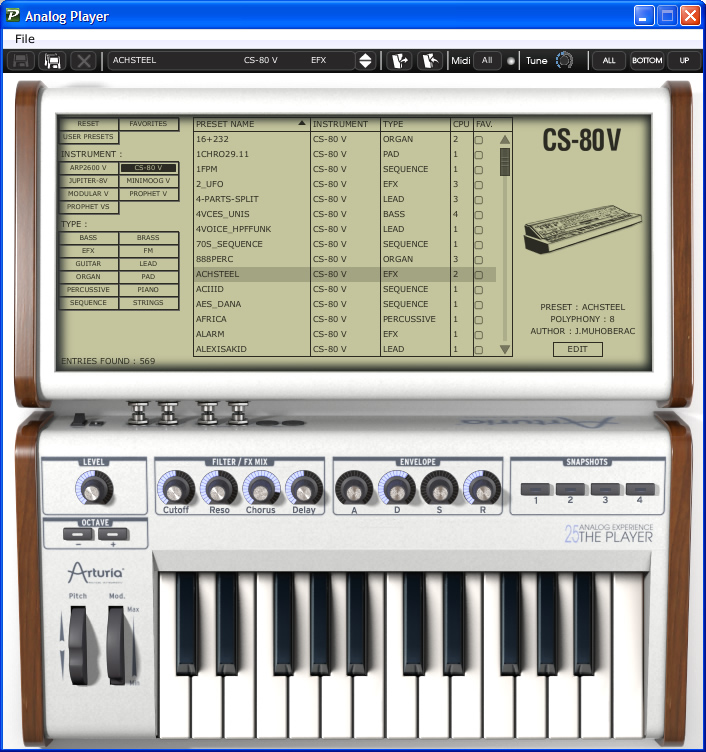Sort by CPU column header
This screenshot has width=706, height=752.
pyautogui.click(x=461, y=124)
